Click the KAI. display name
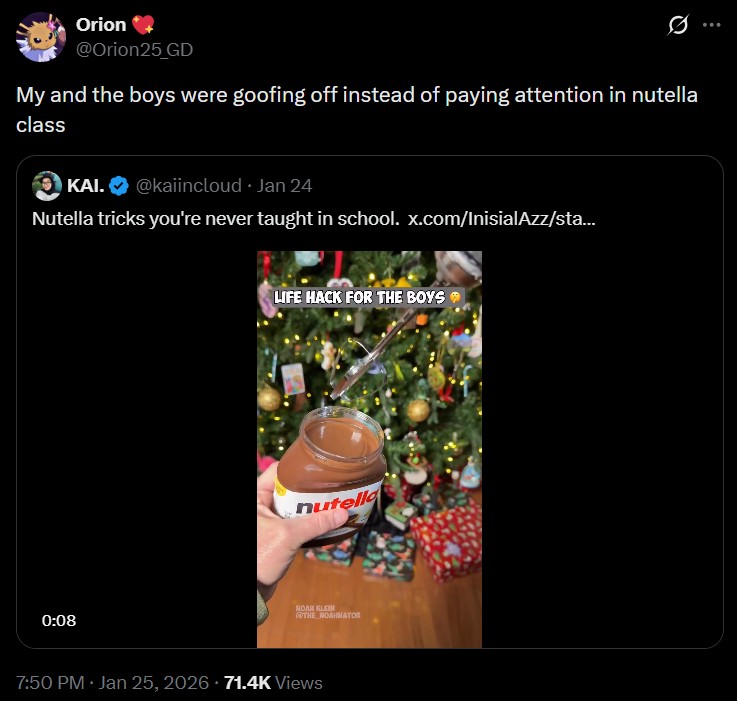 (x=86, y=186)
